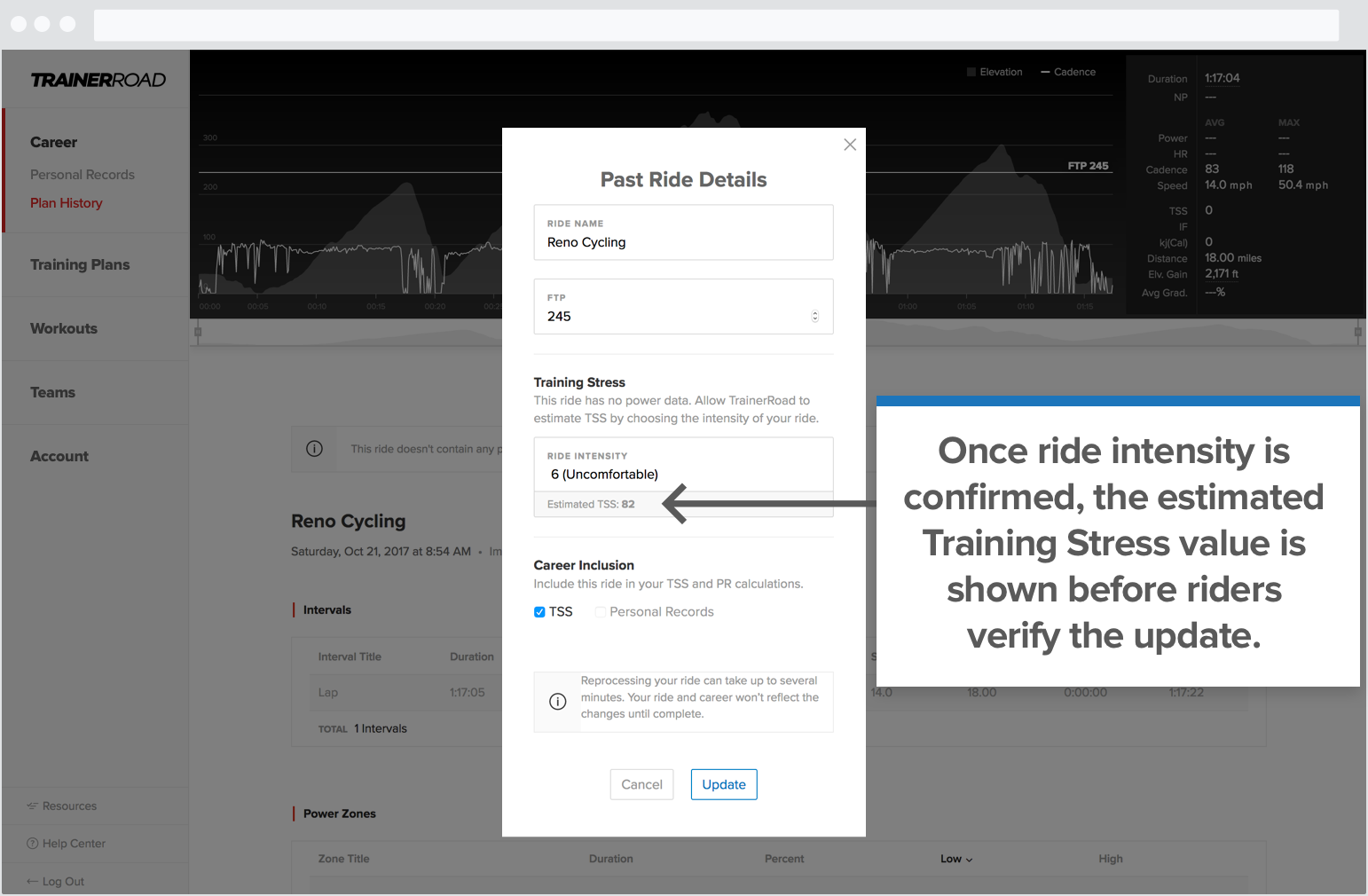This screenshot has width=1368, height=896.
Task: Click the info icon in ride warning banner
Action: pyautogui.click(x=314, y=449)
